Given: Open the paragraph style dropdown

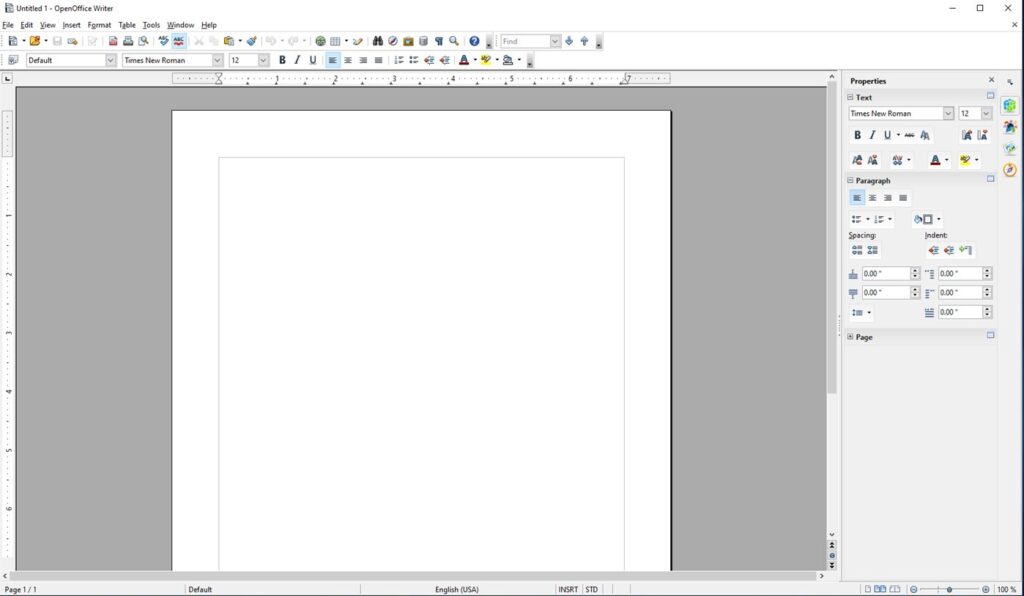Looking at the screenshot, I should click(x=110, y=60).
